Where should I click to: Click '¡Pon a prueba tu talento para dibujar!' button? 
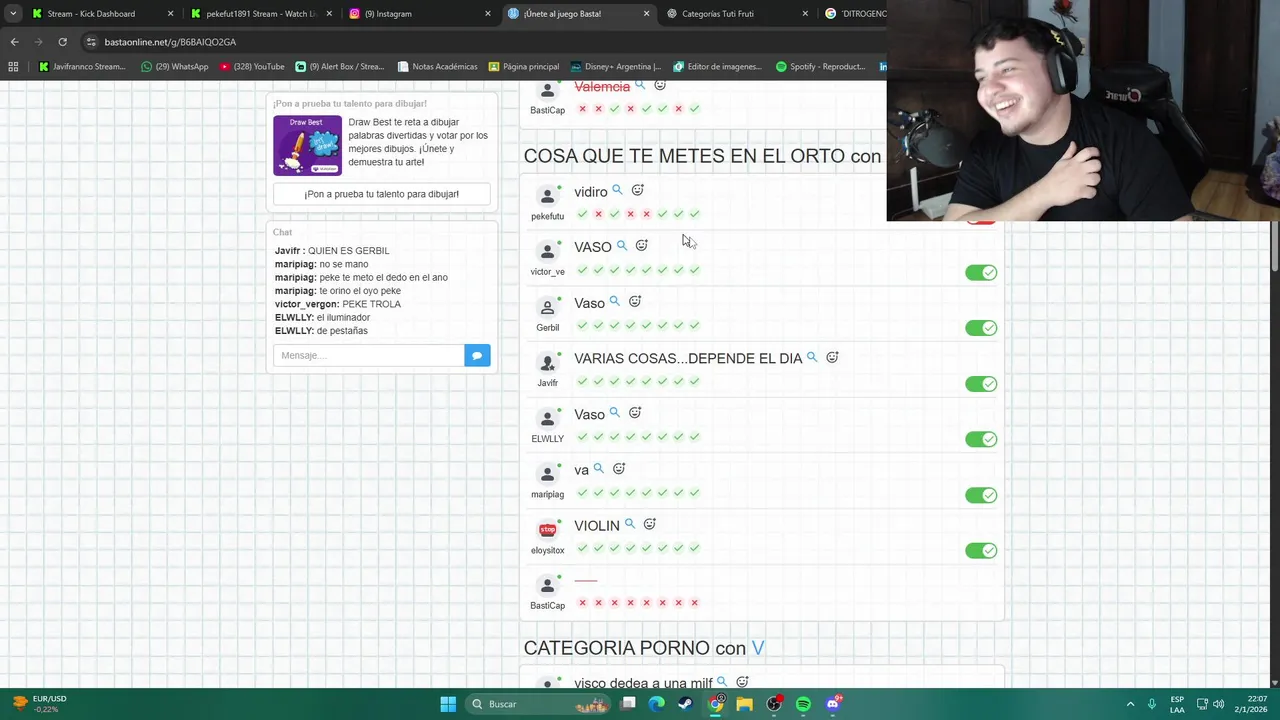point(382,194)
